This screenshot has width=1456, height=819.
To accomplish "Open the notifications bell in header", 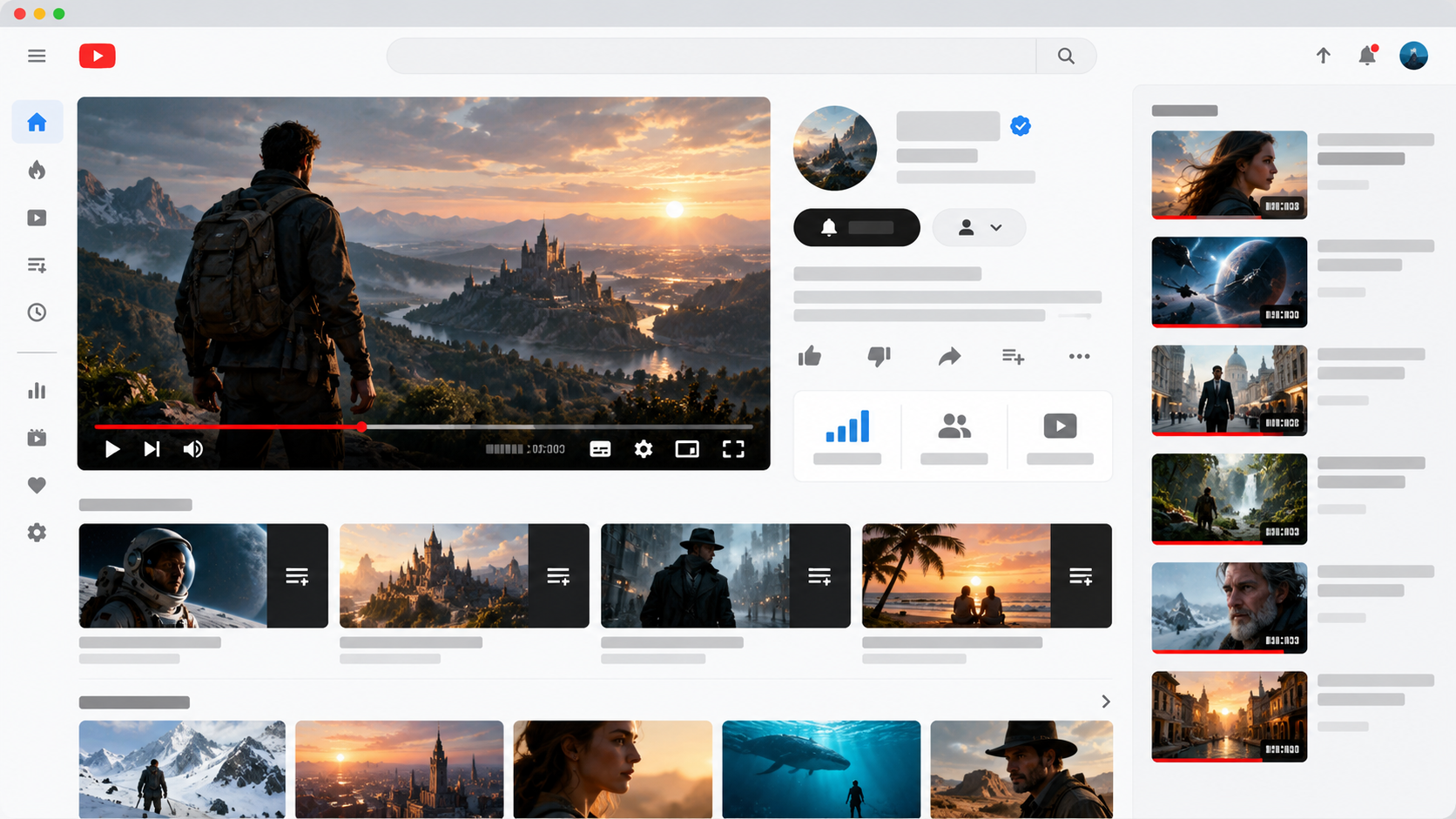I will (1367, 56).
